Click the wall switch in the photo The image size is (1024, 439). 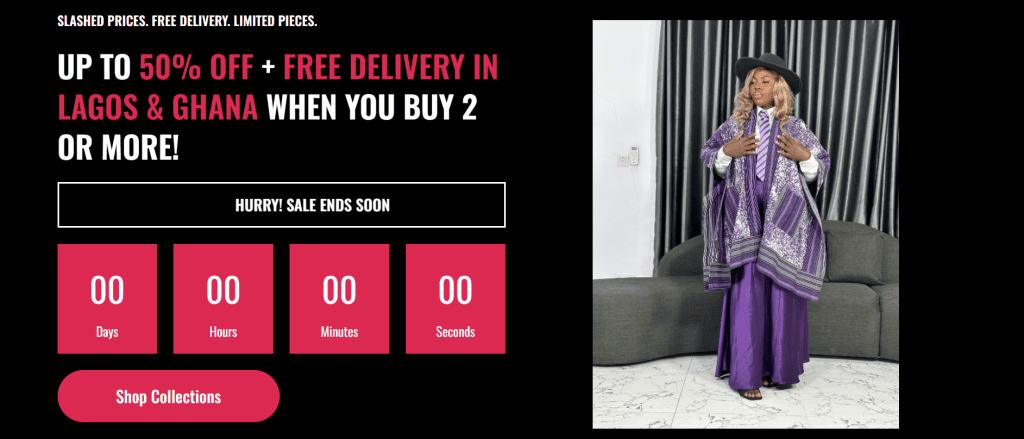click(633, 155)
